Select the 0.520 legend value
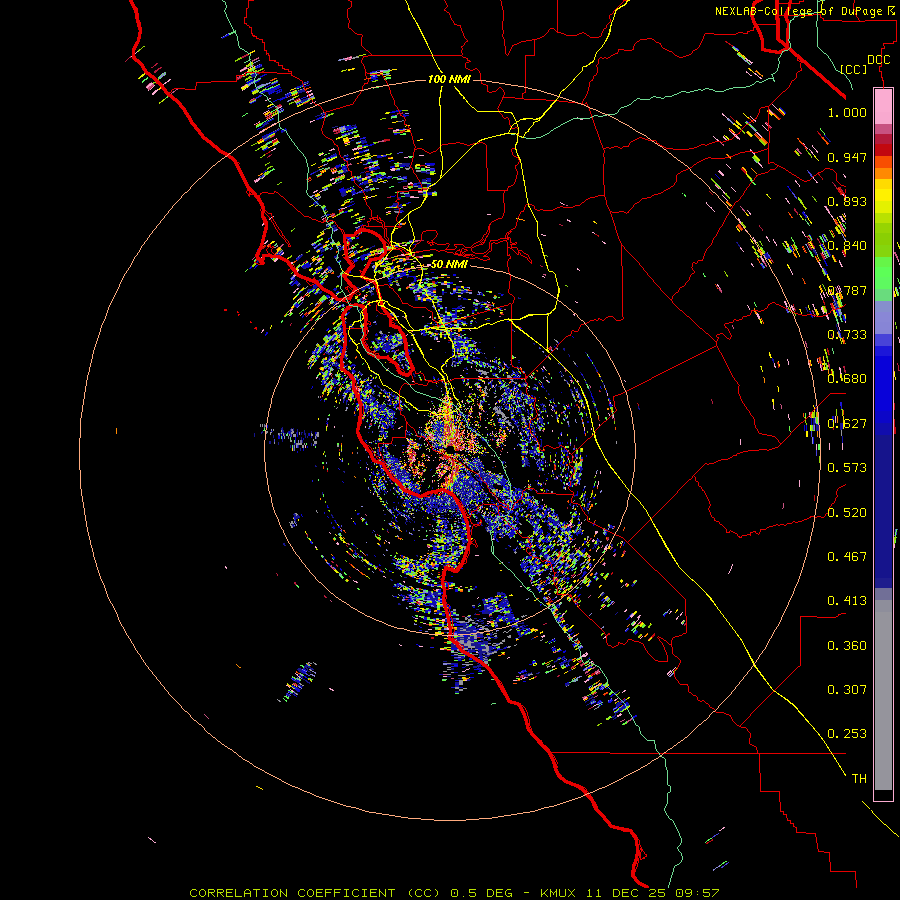900x900 pixels. coord(847,513)
